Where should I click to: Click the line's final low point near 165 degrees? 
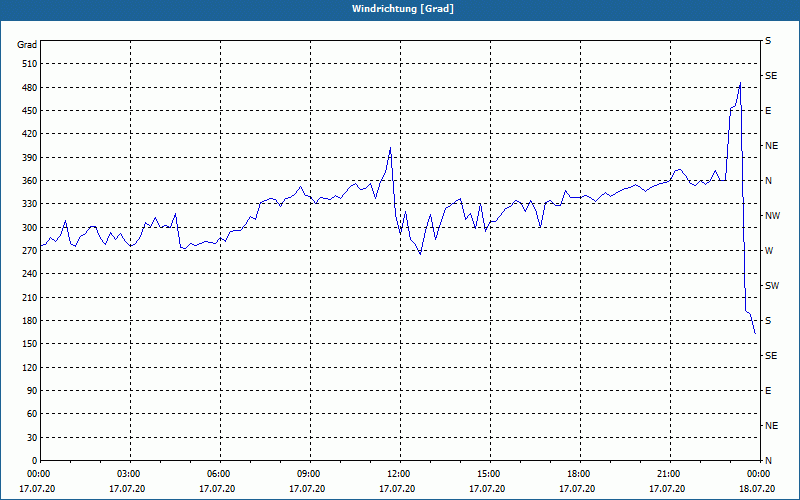coord(755,333)
